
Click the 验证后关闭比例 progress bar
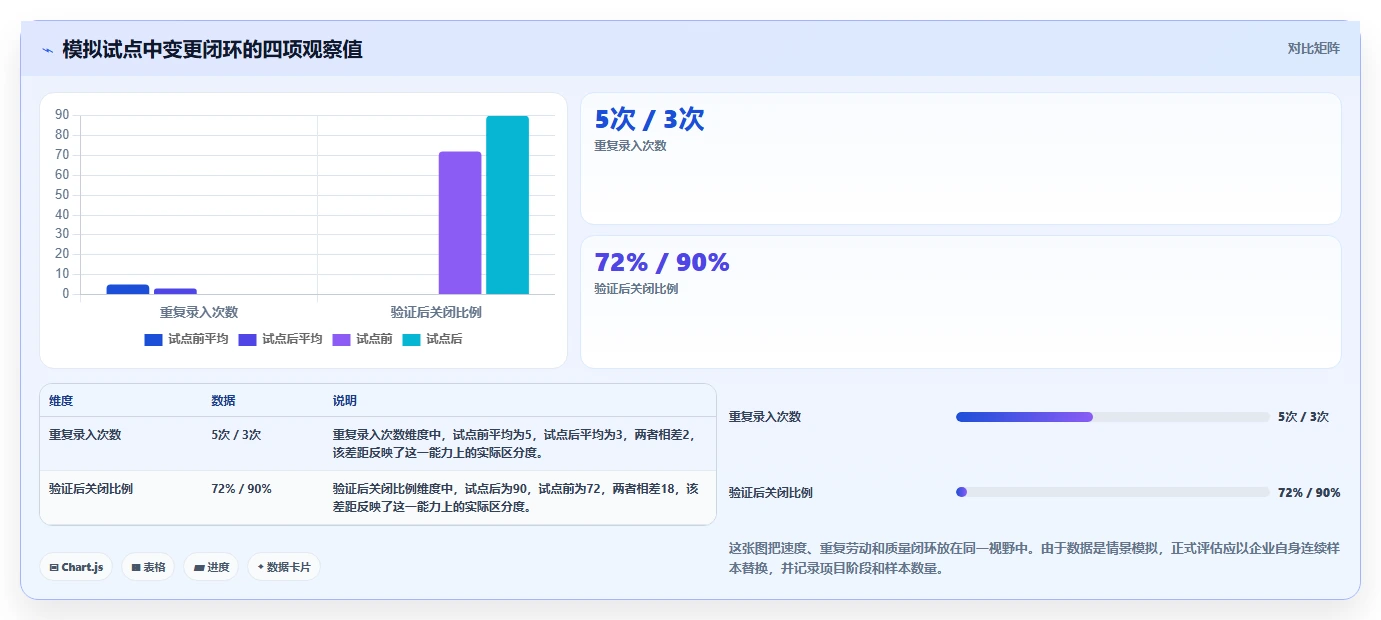pyautogui.click(x=1113, y=492)
